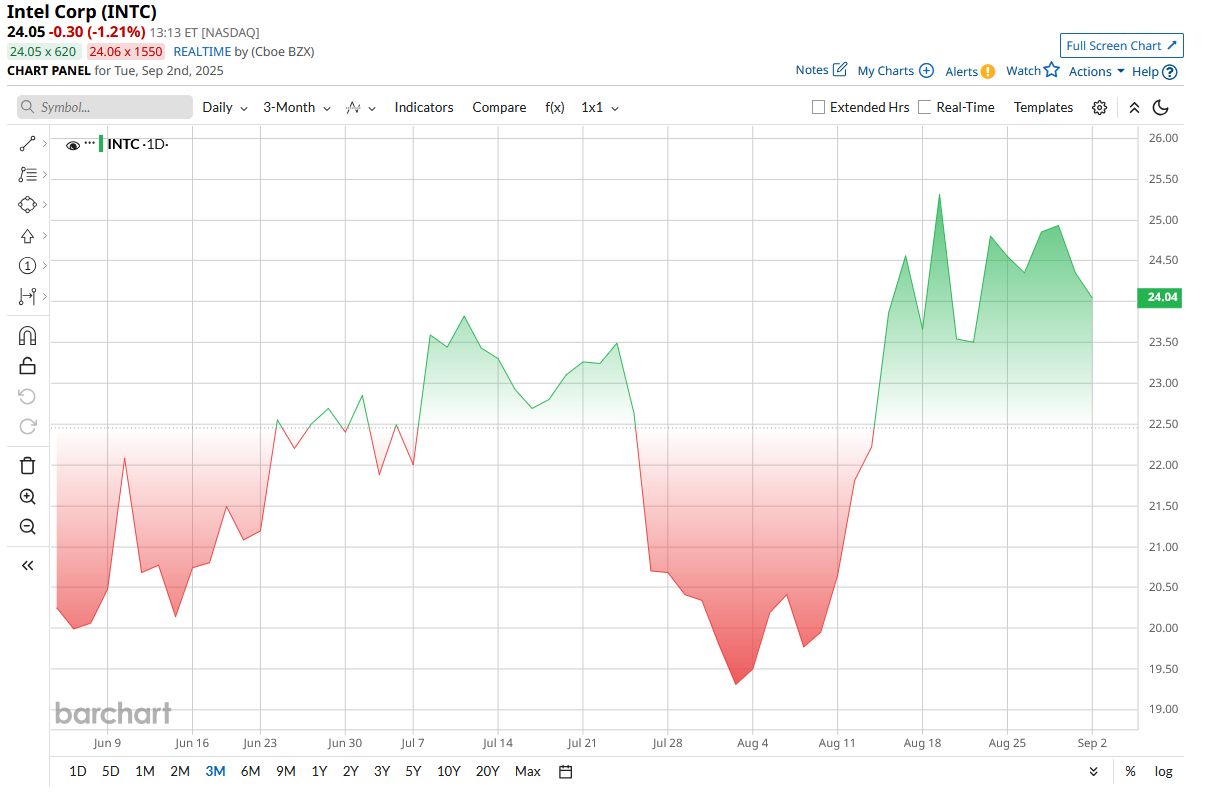This screenshot has width=1205, height=810.
Task: Open the 1x1 grid layout dropdown
Action: point(600,107)
